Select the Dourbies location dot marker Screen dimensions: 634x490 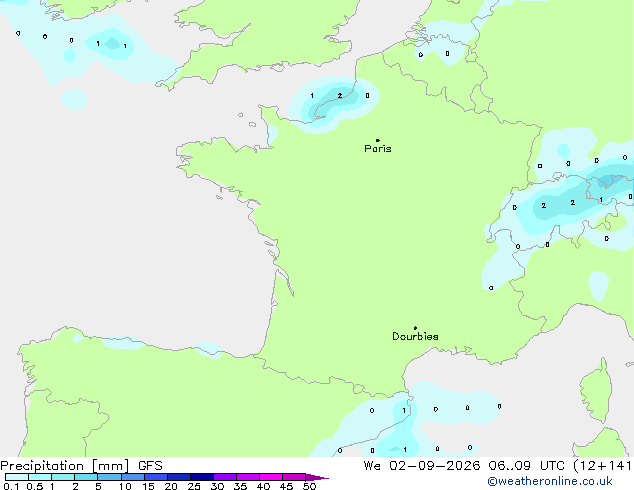click(x=415, y=328)
